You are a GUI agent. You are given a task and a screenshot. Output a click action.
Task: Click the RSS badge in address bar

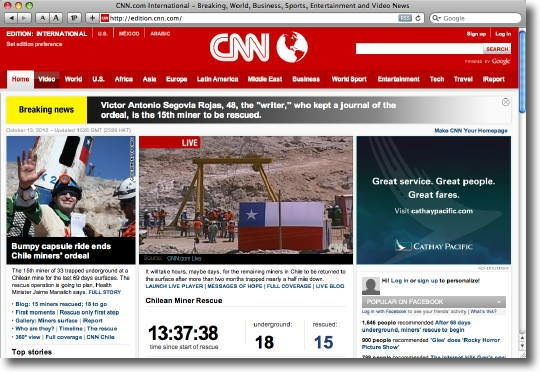(405, 18)
